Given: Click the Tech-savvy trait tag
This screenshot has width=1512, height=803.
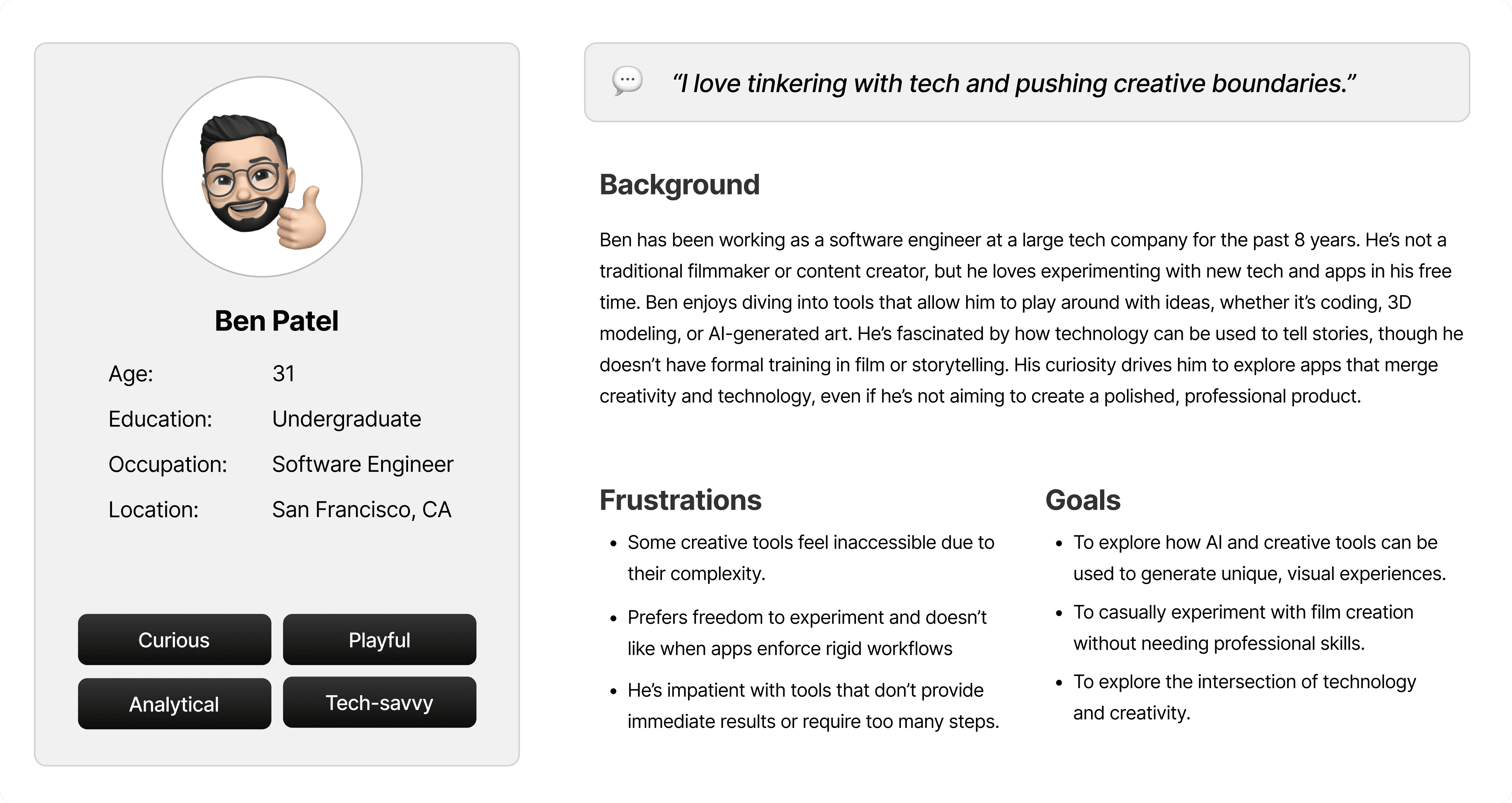Looking at the screenshot, I should coord(379,703).
